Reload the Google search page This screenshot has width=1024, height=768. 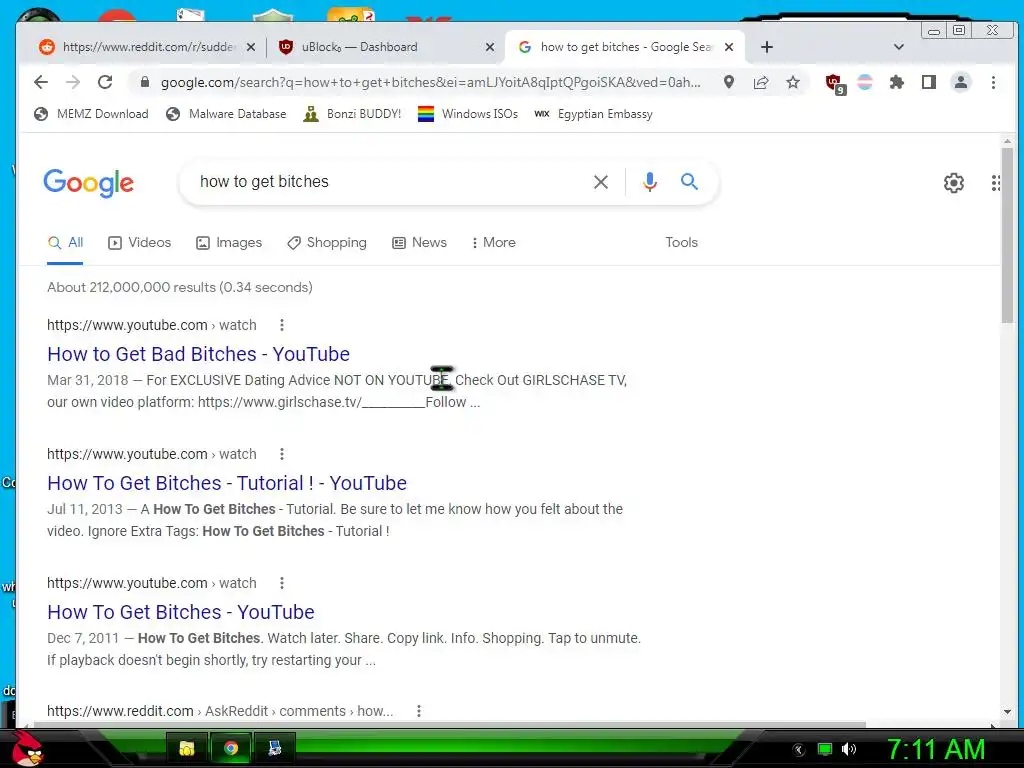tap(105, 82)
